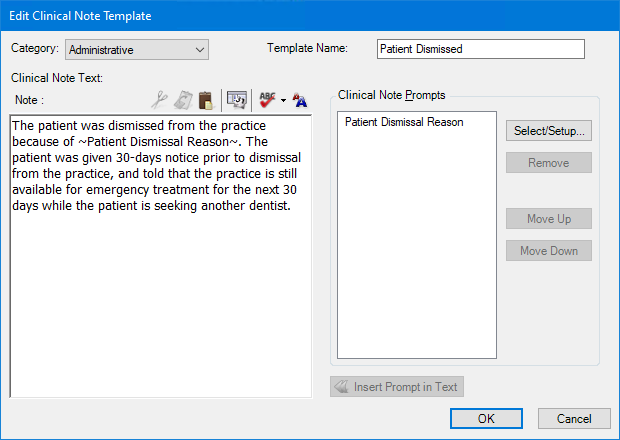This screenshot has height=440, width=620.
Task: Click the Move Up button
Action: (548, 219)
